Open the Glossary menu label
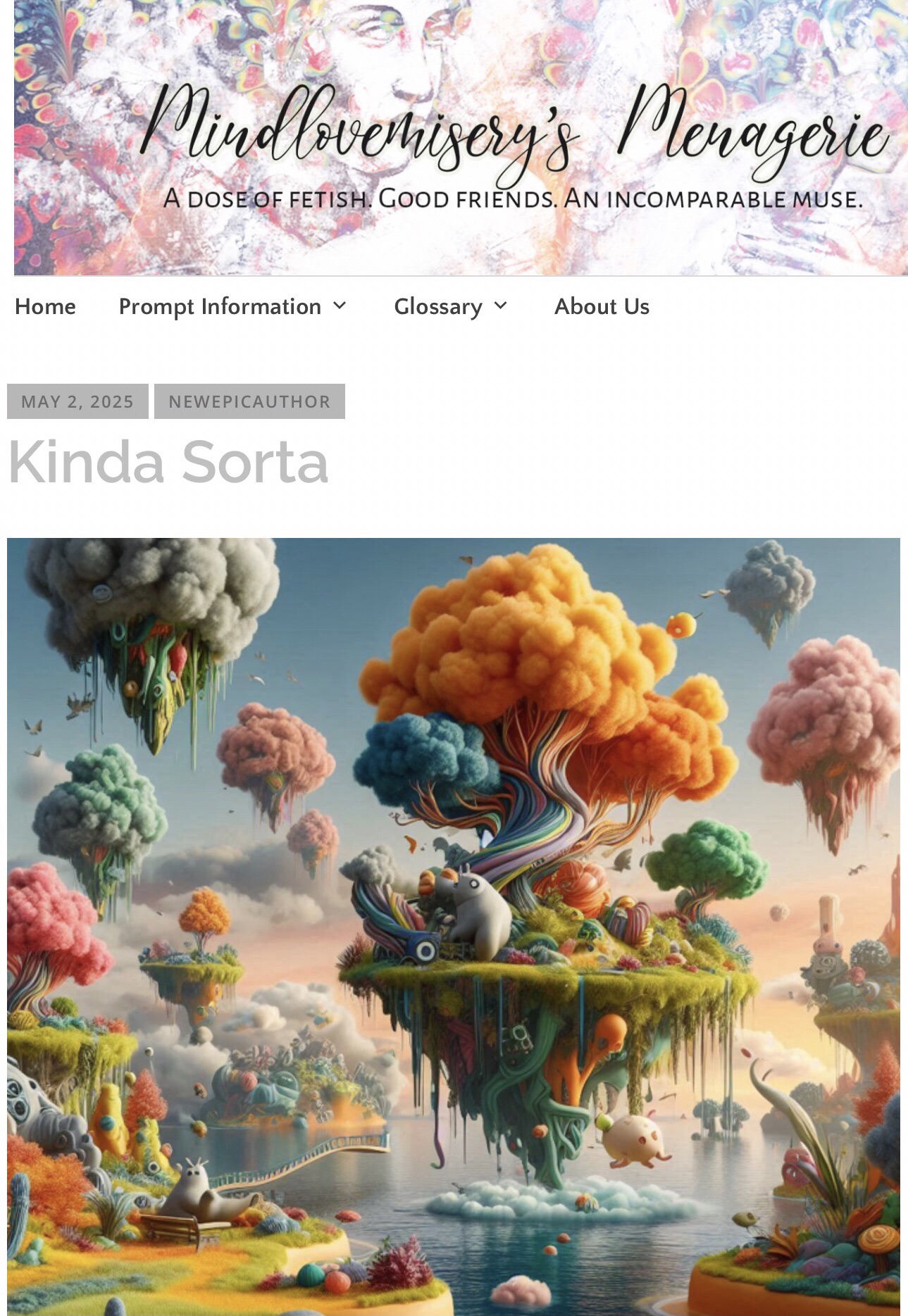The image size is (908, 1316). pos(438,307)
